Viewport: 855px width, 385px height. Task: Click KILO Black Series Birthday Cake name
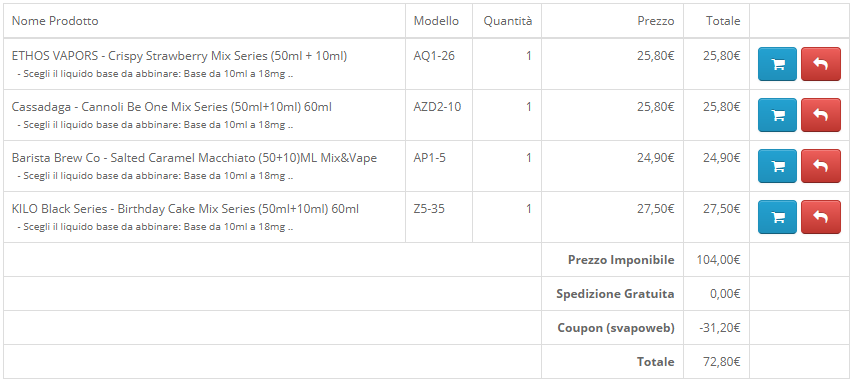185,209
